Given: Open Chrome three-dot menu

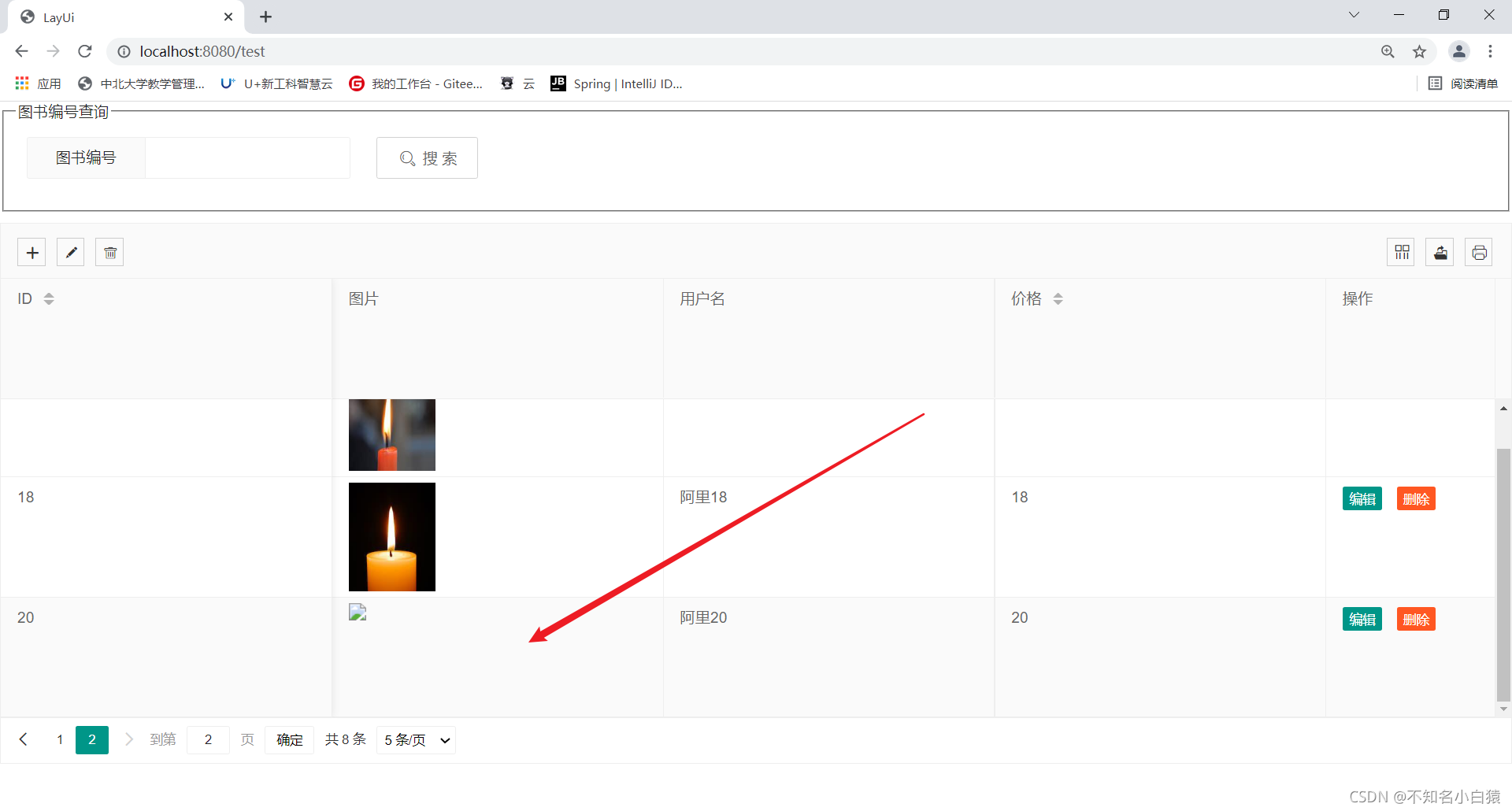Looking at the screenshot, I should [1490, 51].
